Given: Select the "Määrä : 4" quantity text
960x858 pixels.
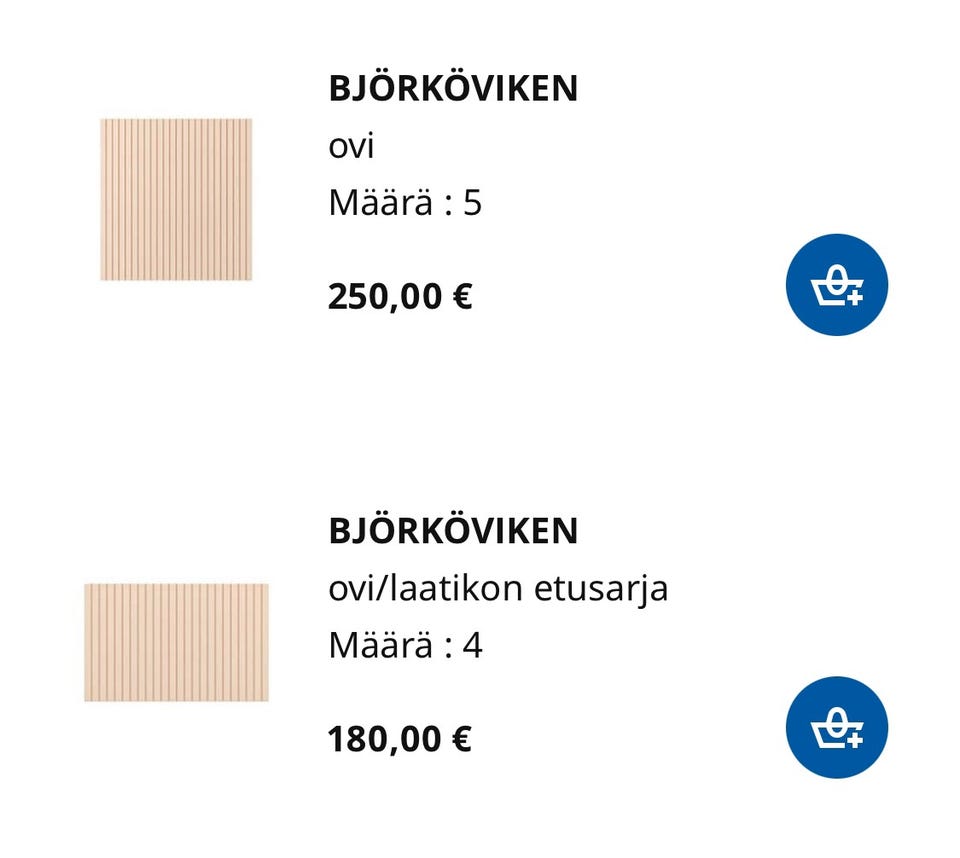Looking at the screenshot, I should tap(405, 645).
